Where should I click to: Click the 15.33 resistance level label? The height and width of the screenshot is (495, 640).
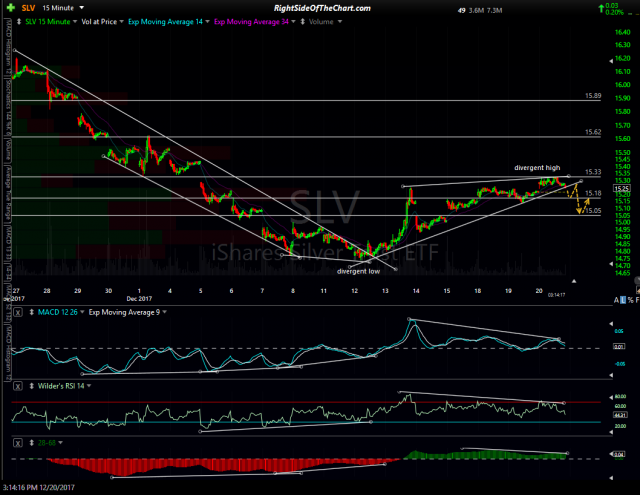coord(593,172)
